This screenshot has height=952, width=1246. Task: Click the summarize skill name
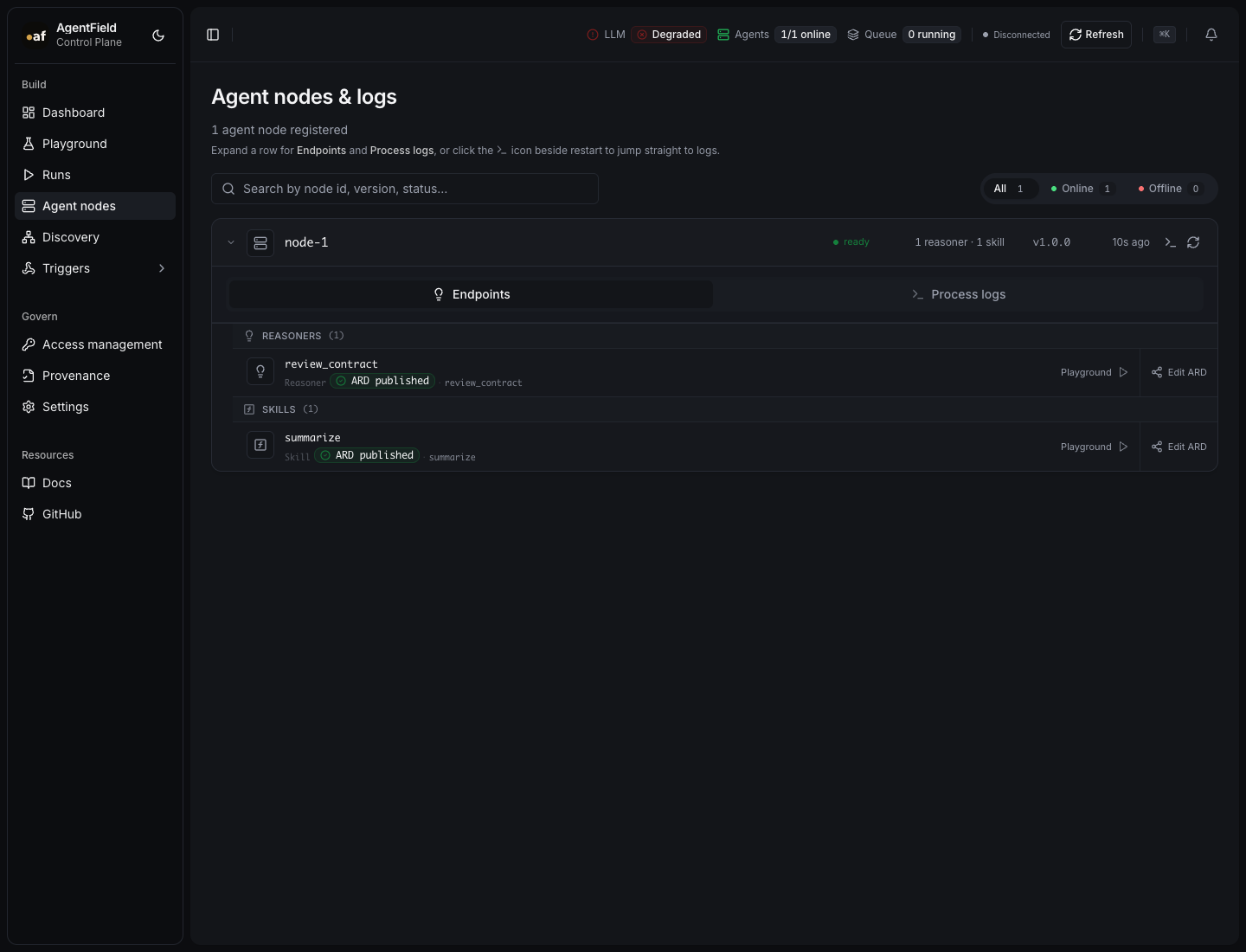[x=312, y=438]
